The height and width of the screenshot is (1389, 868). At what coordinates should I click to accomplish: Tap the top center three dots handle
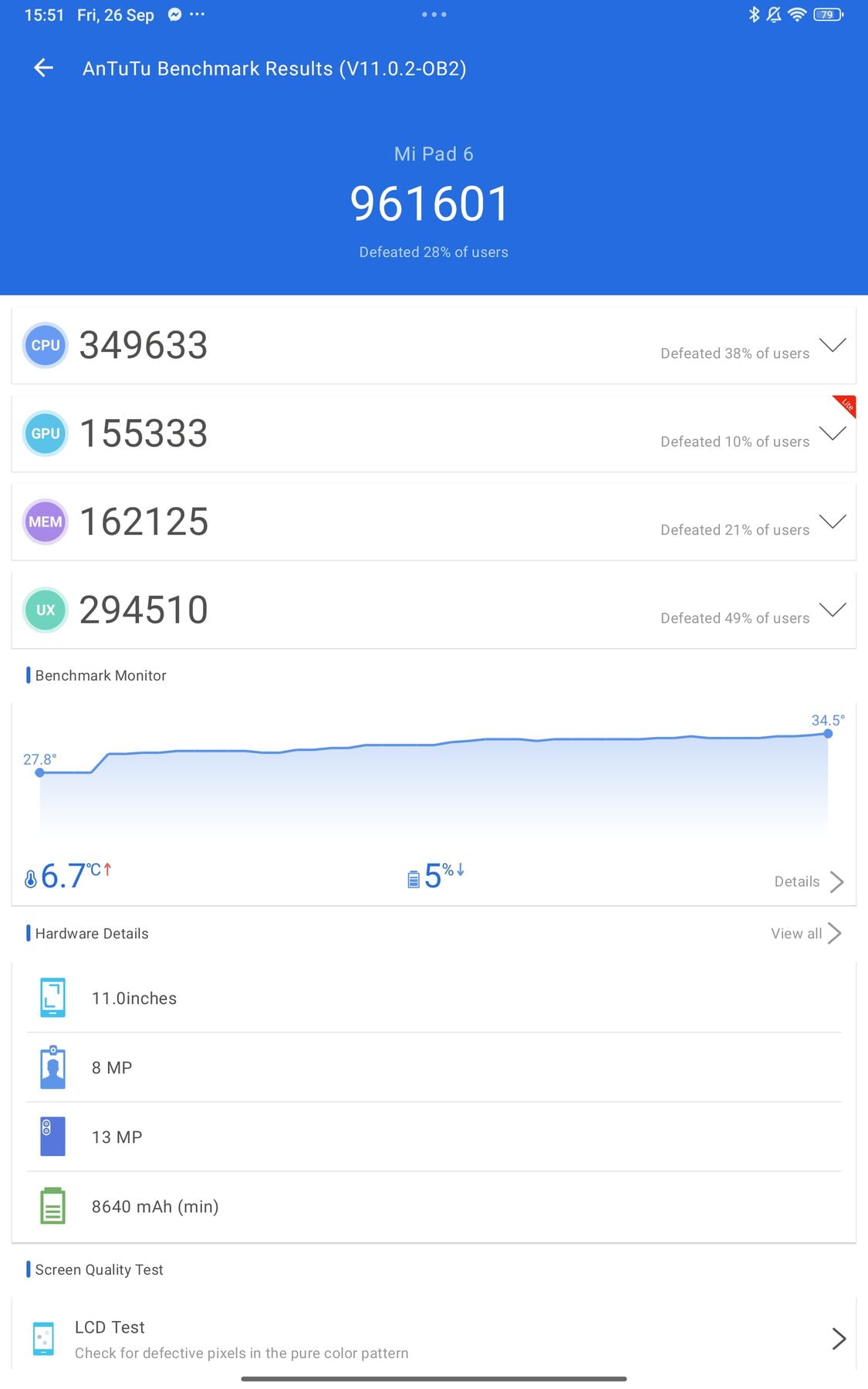click(434, 14)
